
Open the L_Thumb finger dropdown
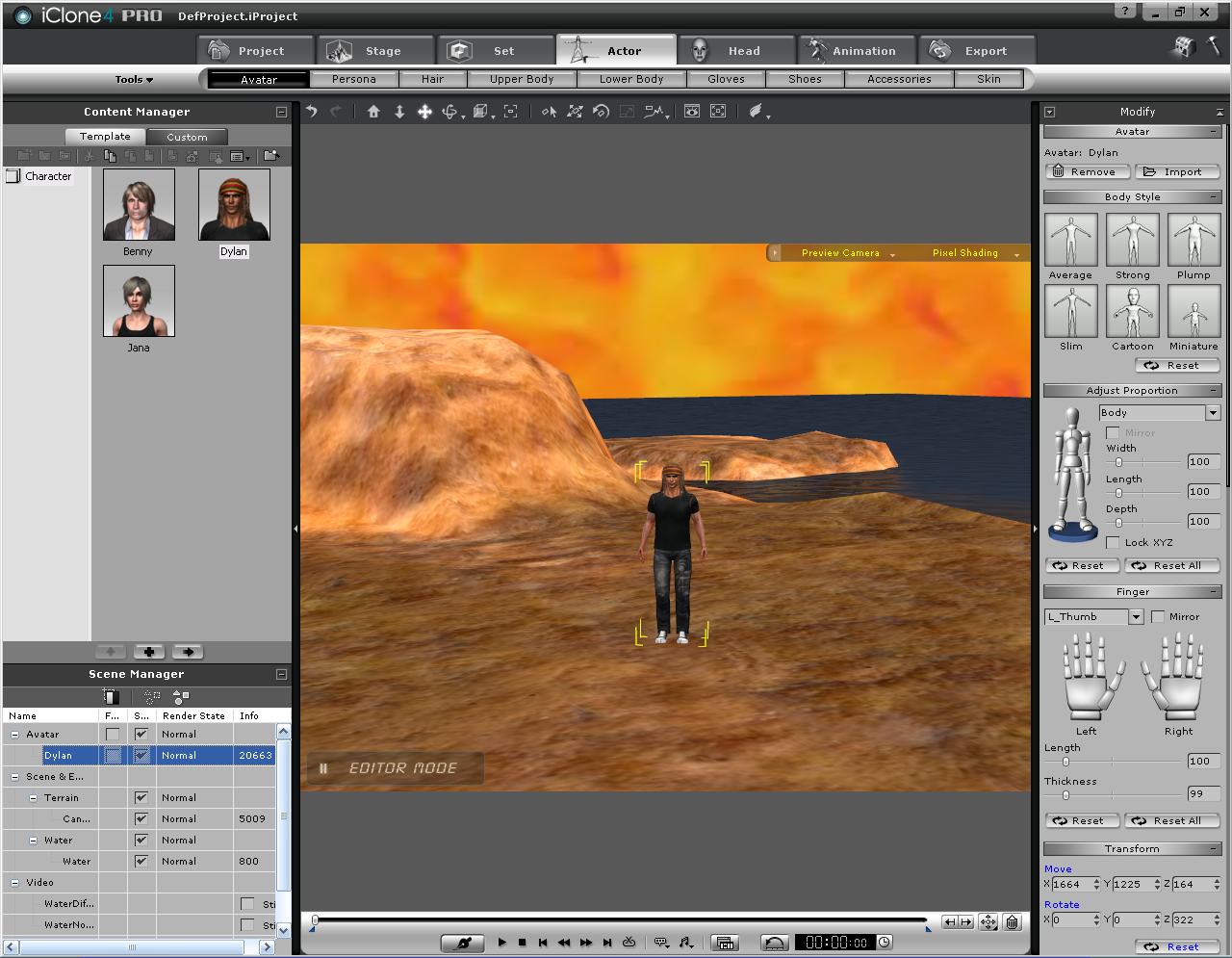pos(1136,617)
